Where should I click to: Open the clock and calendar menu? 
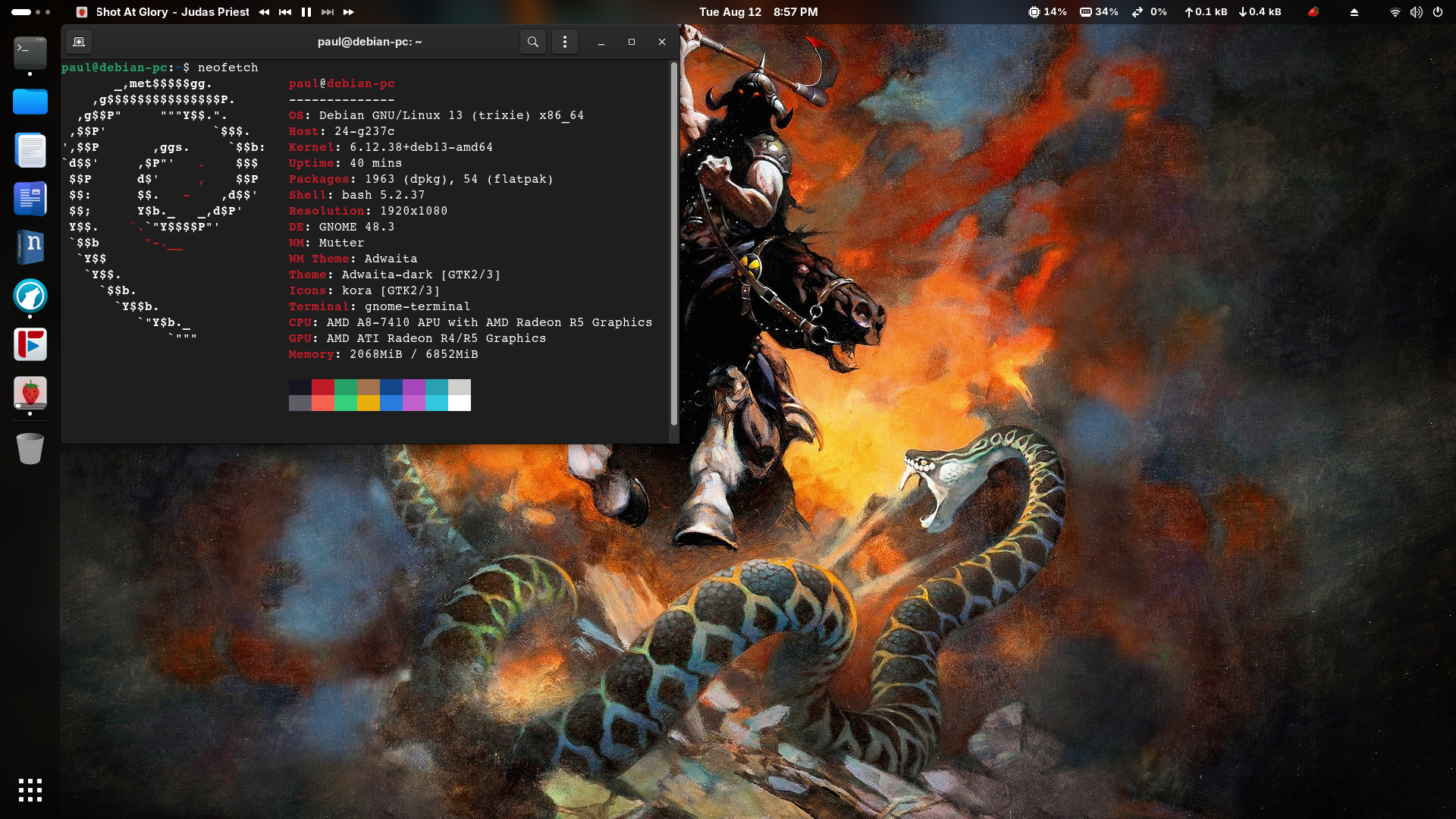758,12
